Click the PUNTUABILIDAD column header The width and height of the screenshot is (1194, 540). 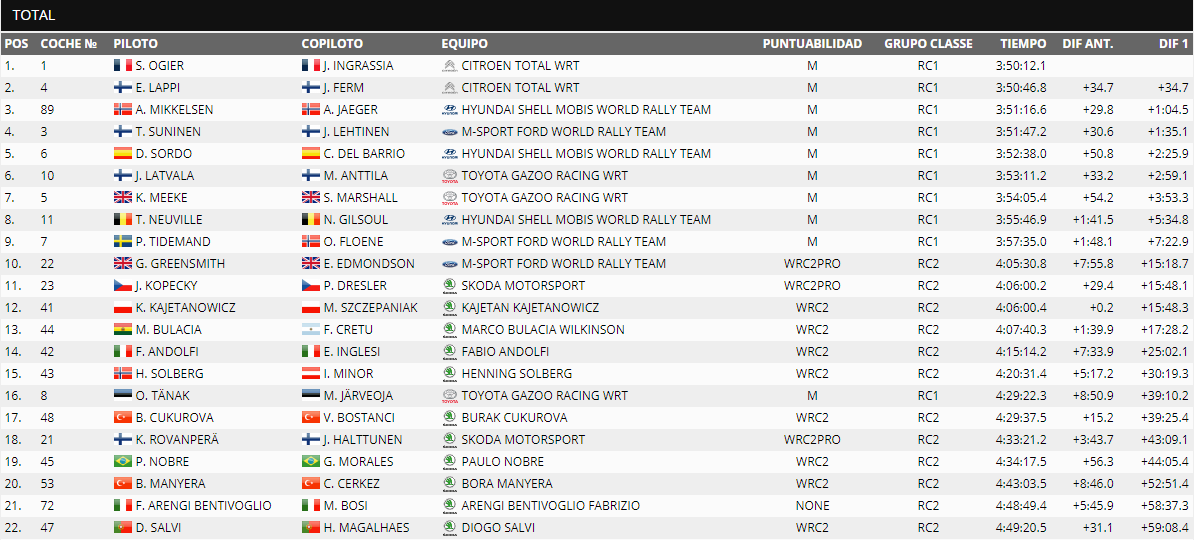(812, 44)
